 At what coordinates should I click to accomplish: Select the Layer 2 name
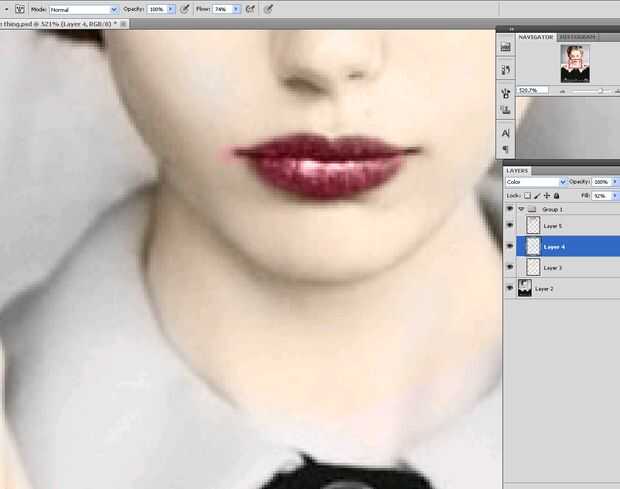click(x=544, y=289)
